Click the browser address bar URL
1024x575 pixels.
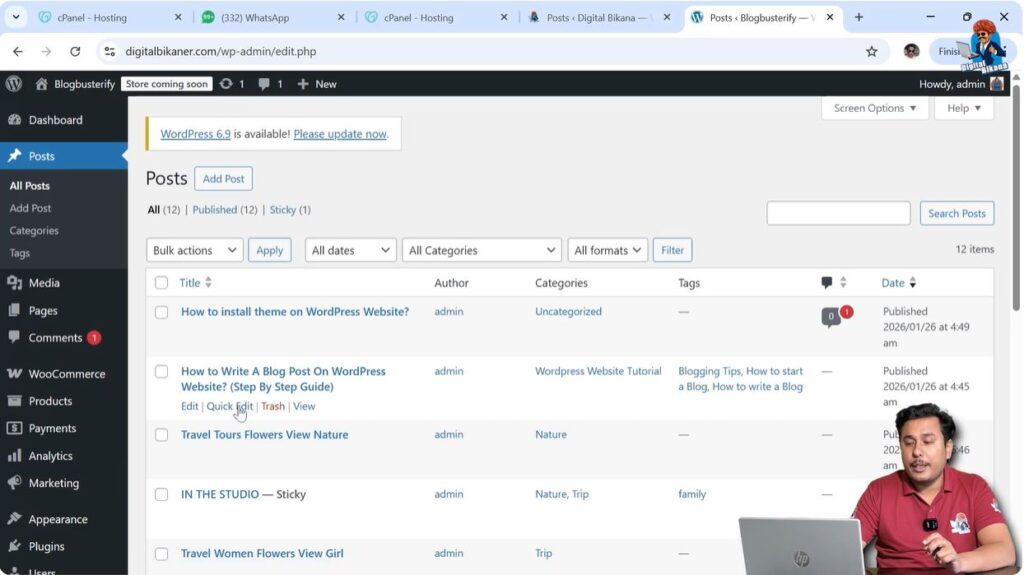coord(221,51)
